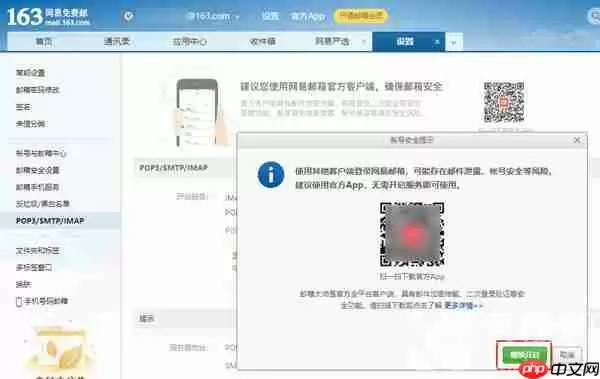The image size is (600, 379).
Task: Click the phone icon beside 手机号码邮箱
Action: [19, 301]
